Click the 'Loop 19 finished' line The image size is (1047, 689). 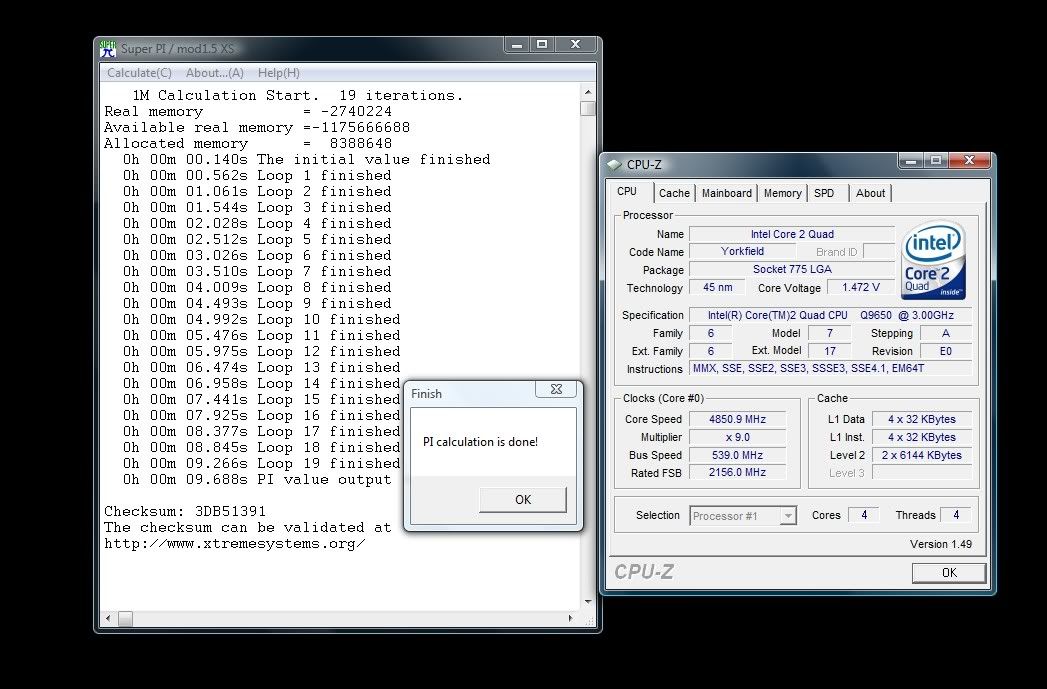[x=262, y=463]
